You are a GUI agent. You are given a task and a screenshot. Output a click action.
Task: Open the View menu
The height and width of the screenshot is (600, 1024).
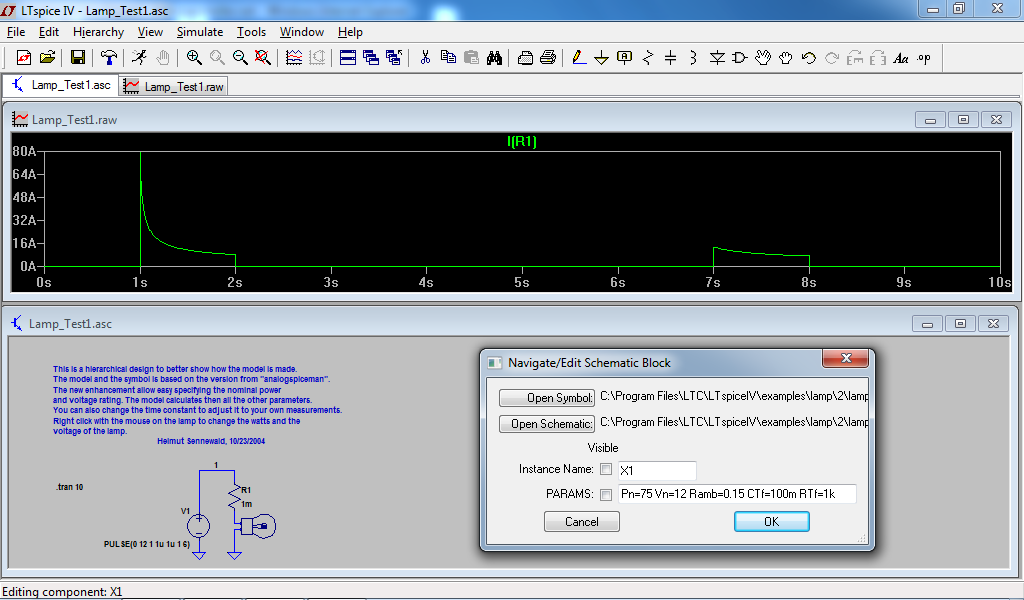[150, 32]
